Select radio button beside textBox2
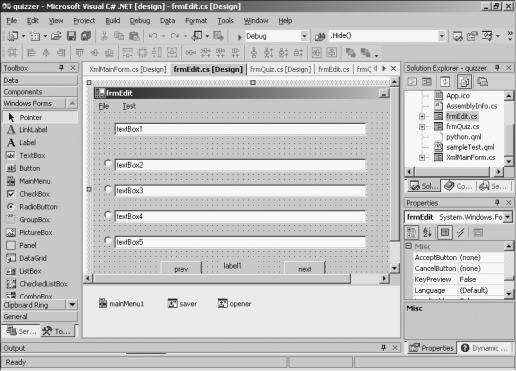Screen dimensions: 516x371 [107, 163]
